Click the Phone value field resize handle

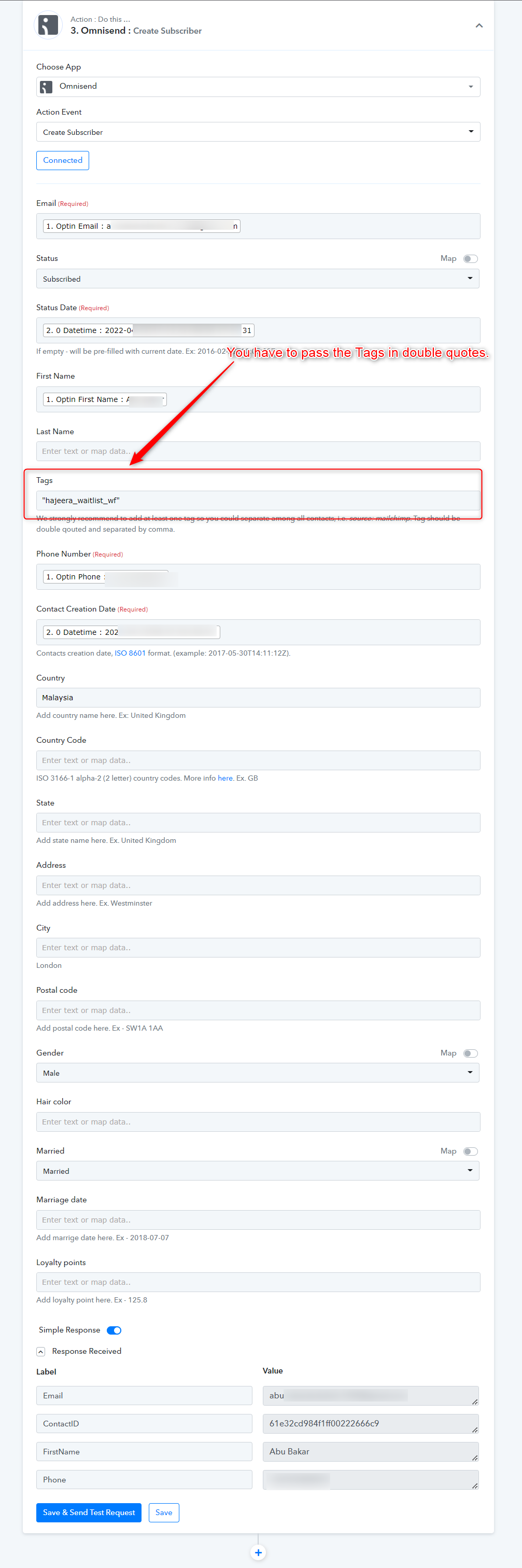[474, 1486]
